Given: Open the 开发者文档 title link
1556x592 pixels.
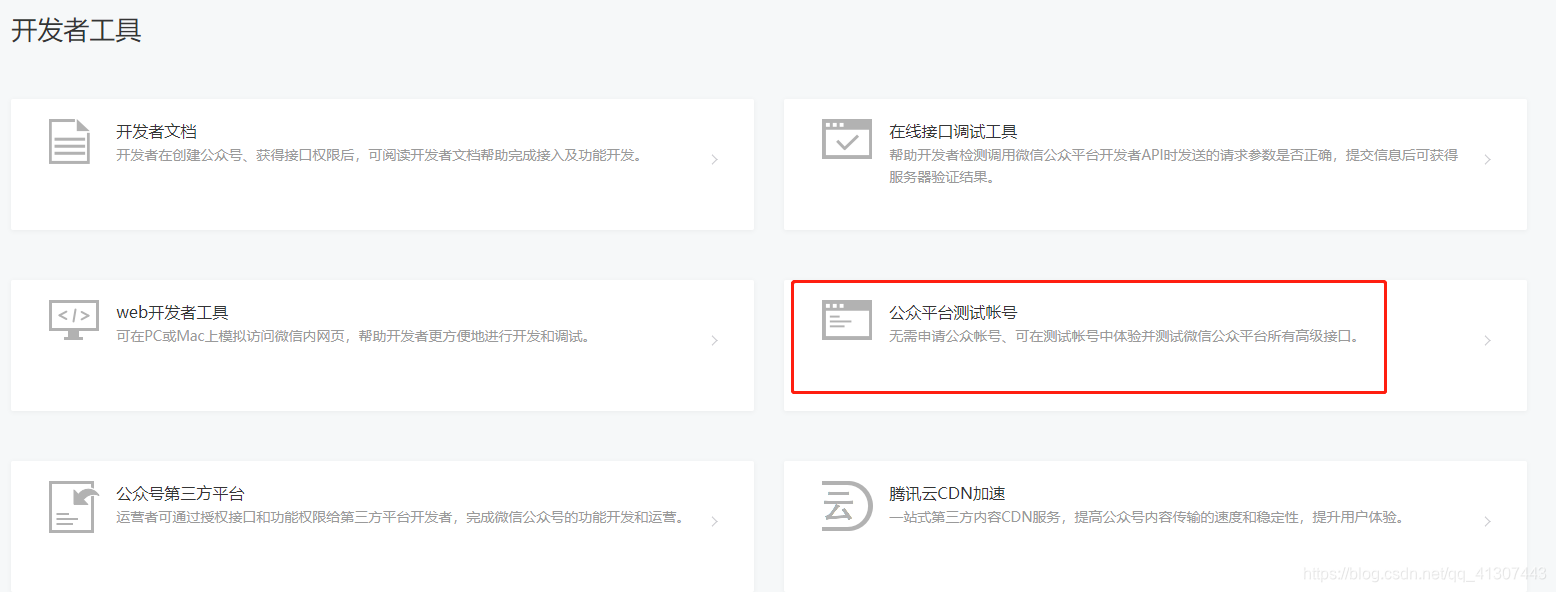Looking at the screenshot, I should (156, 131).
